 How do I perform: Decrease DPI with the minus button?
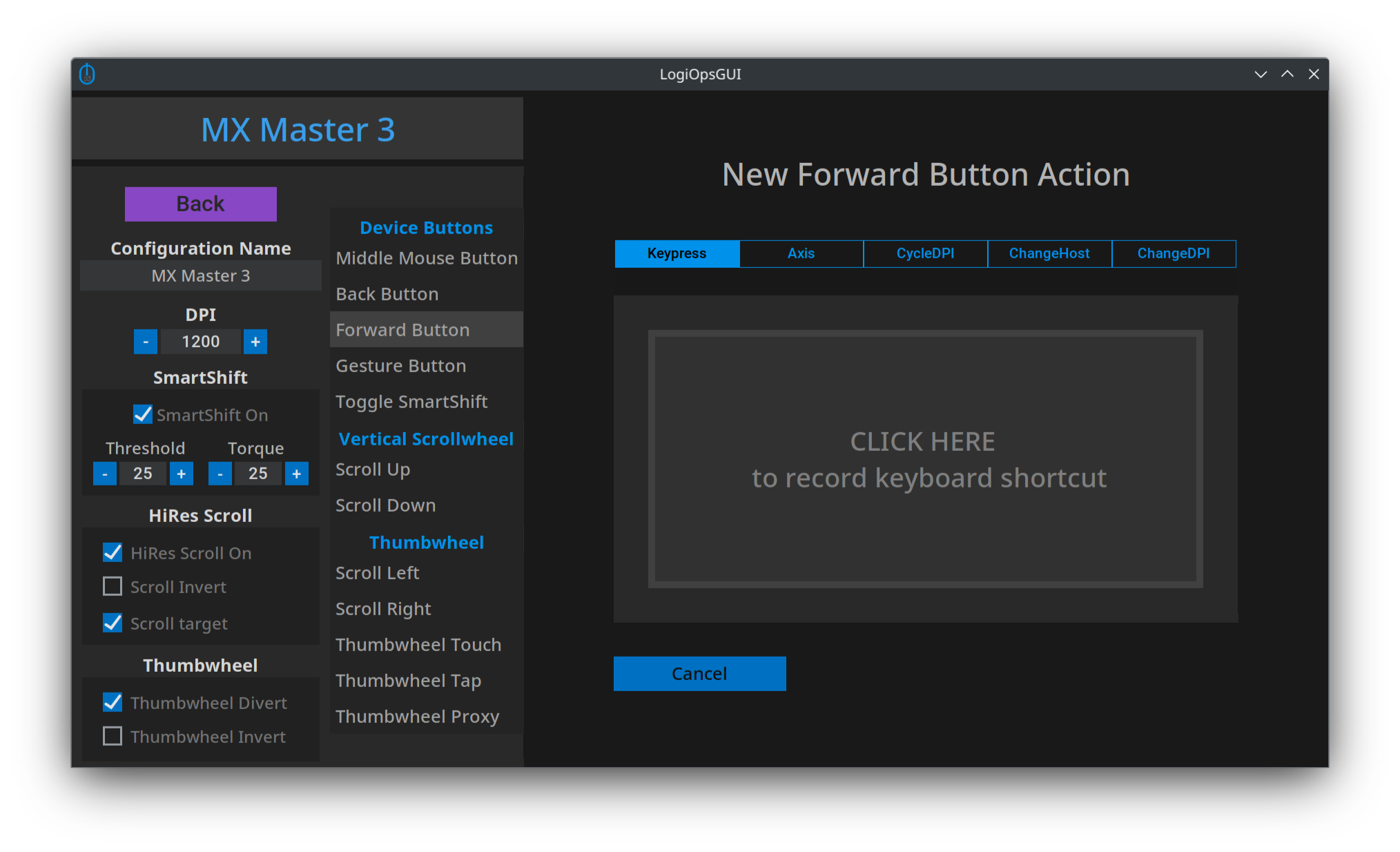(145, 342)
